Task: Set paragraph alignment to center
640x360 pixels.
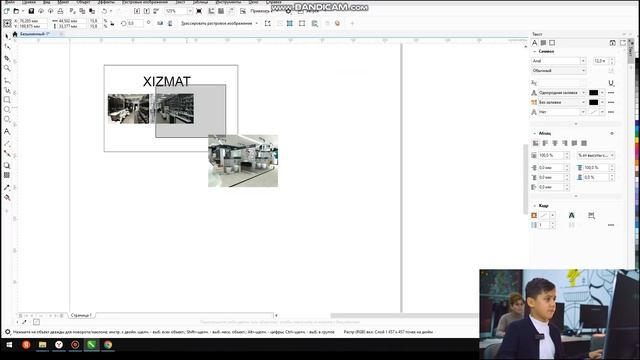Action: (x=555, y=143)
